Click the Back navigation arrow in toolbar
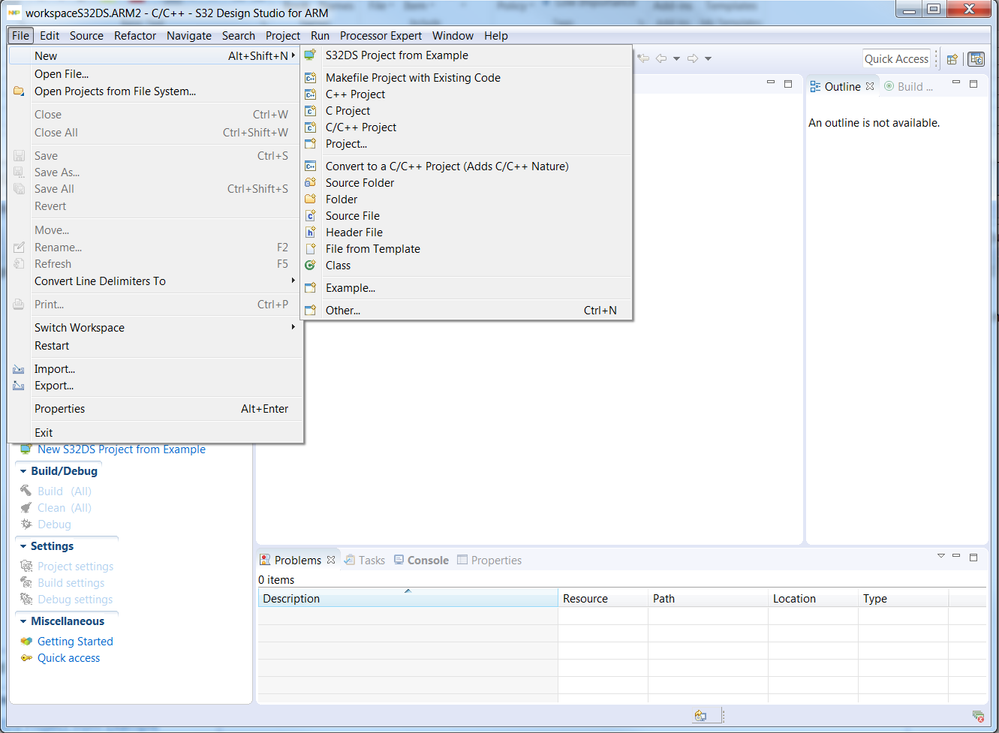The width and height of the screenshot is (999, 733). pos(661,59)
